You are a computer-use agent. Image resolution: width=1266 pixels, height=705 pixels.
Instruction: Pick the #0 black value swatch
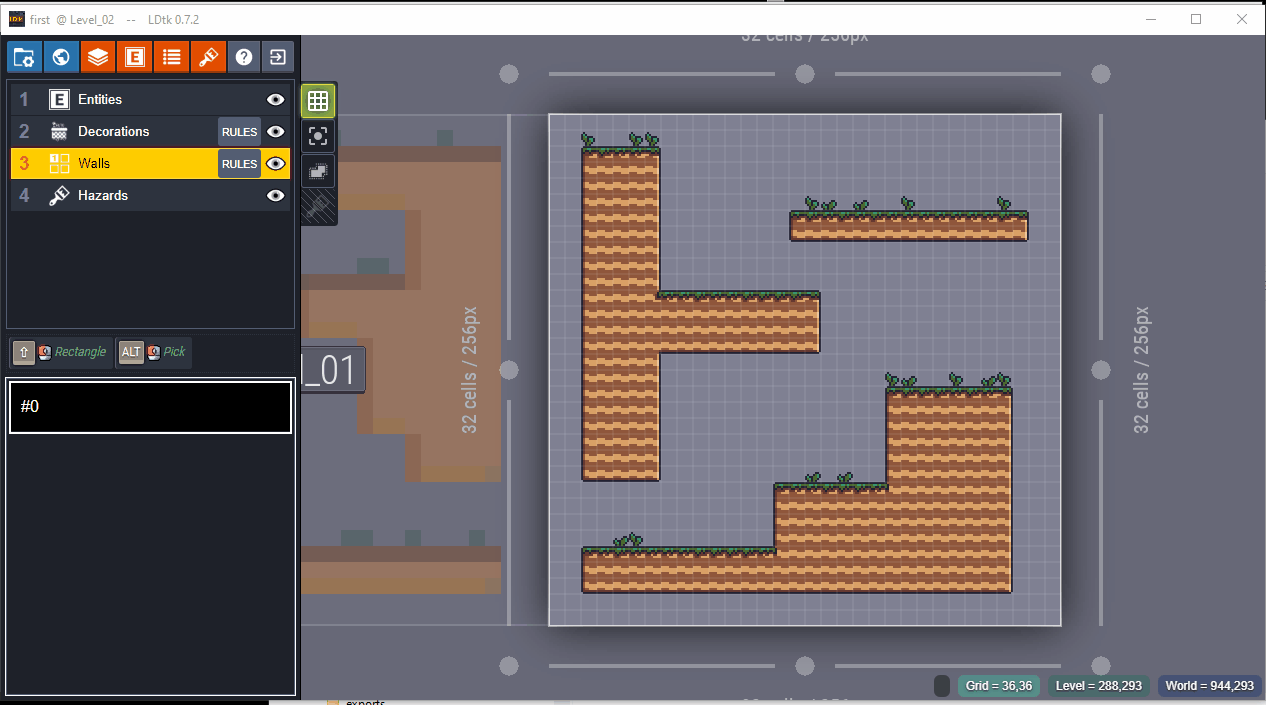(150, 407)
